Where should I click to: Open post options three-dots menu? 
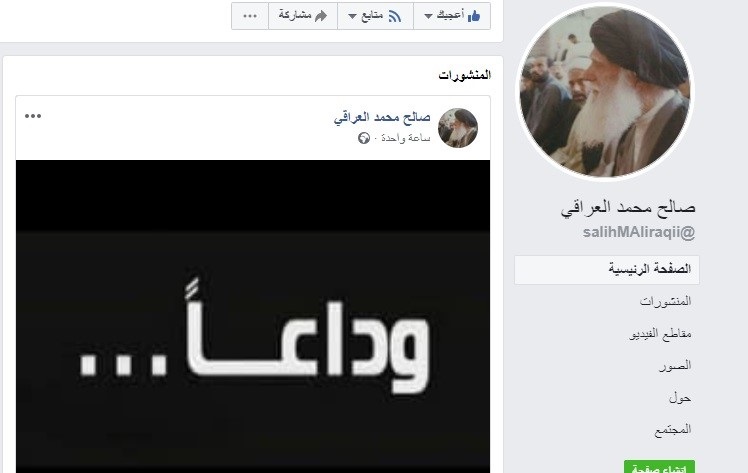coord(33,116)
